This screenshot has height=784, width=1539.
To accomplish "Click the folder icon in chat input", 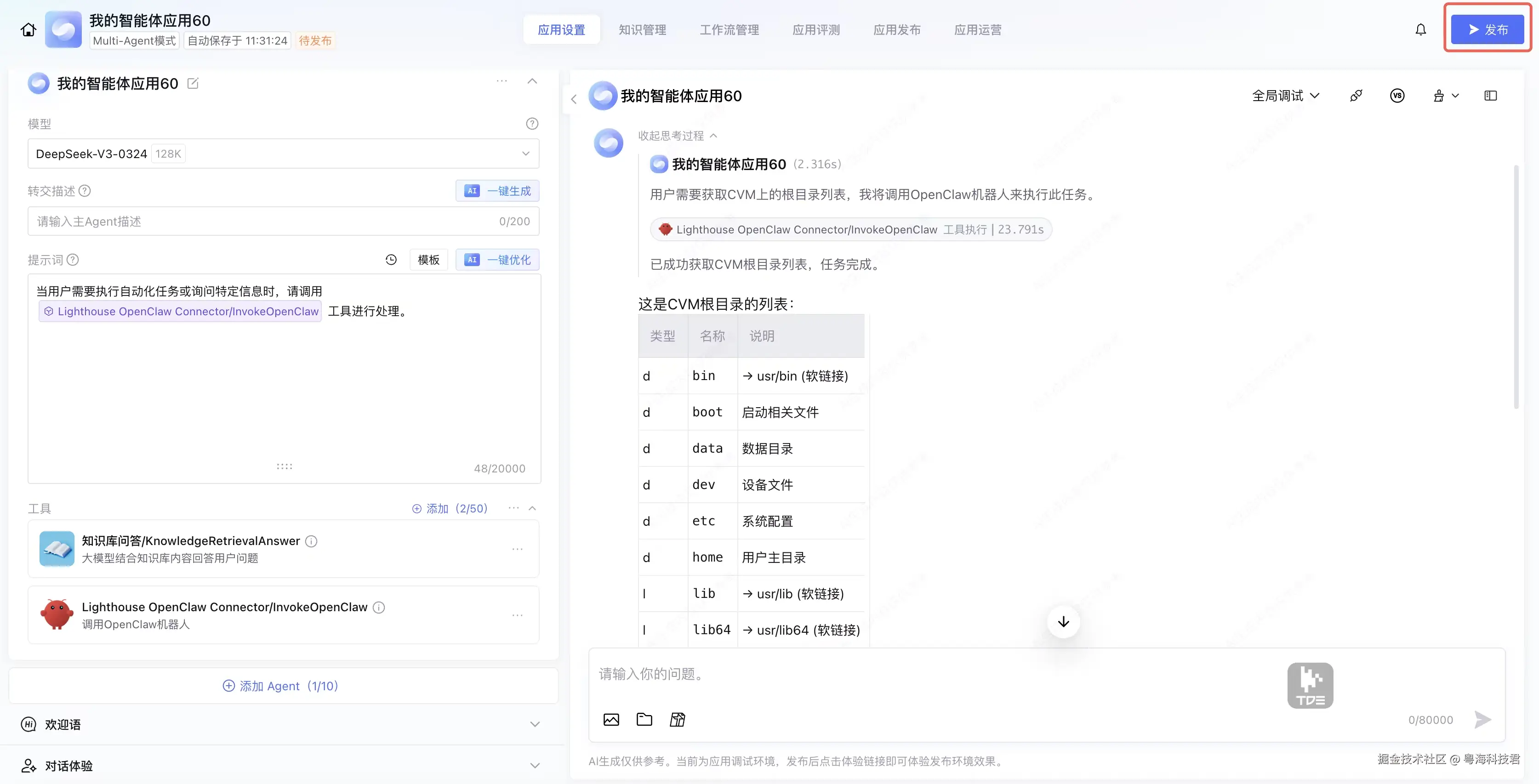I will [644, 720].
